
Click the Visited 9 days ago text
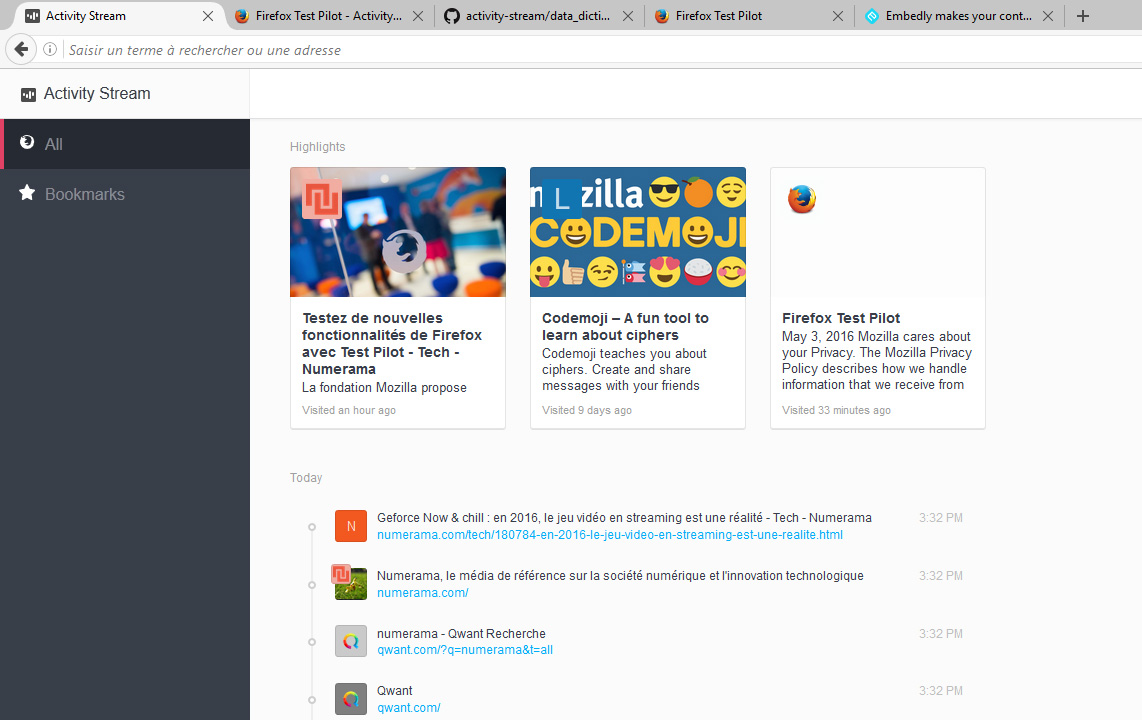pos(587,411)
